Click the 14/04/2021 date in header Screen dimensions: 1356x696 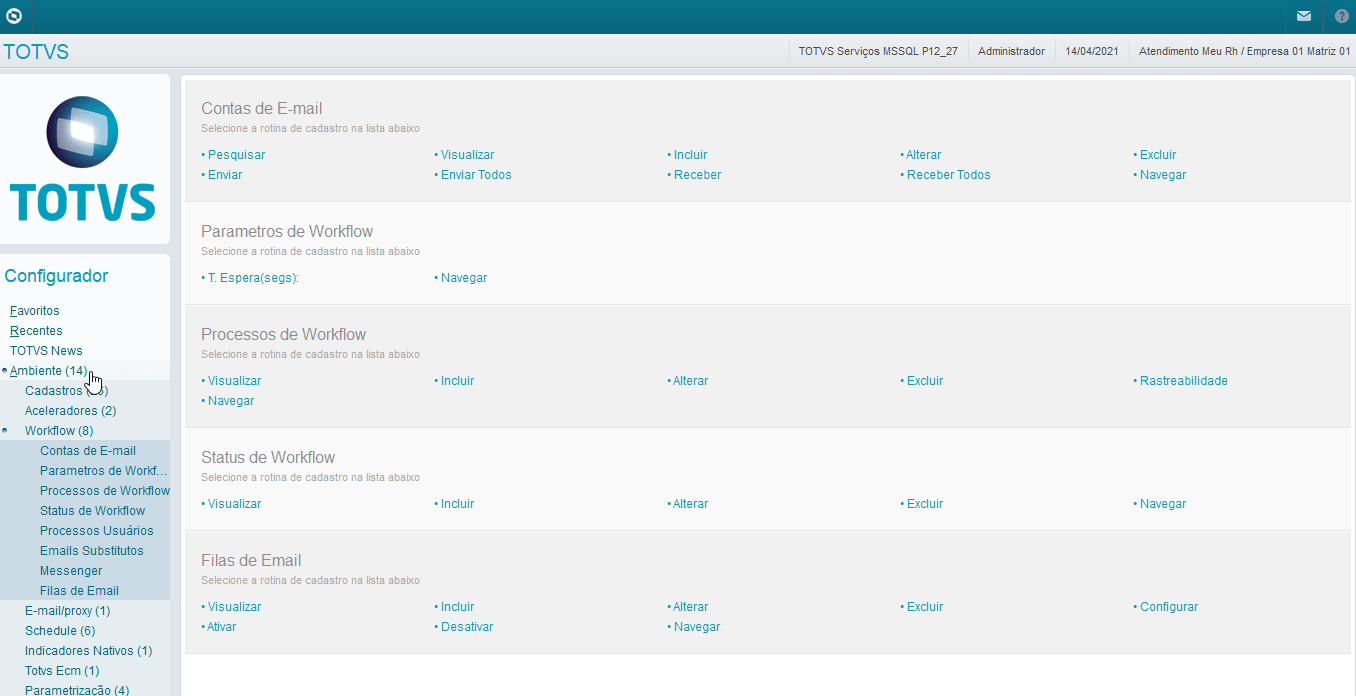1092,51
